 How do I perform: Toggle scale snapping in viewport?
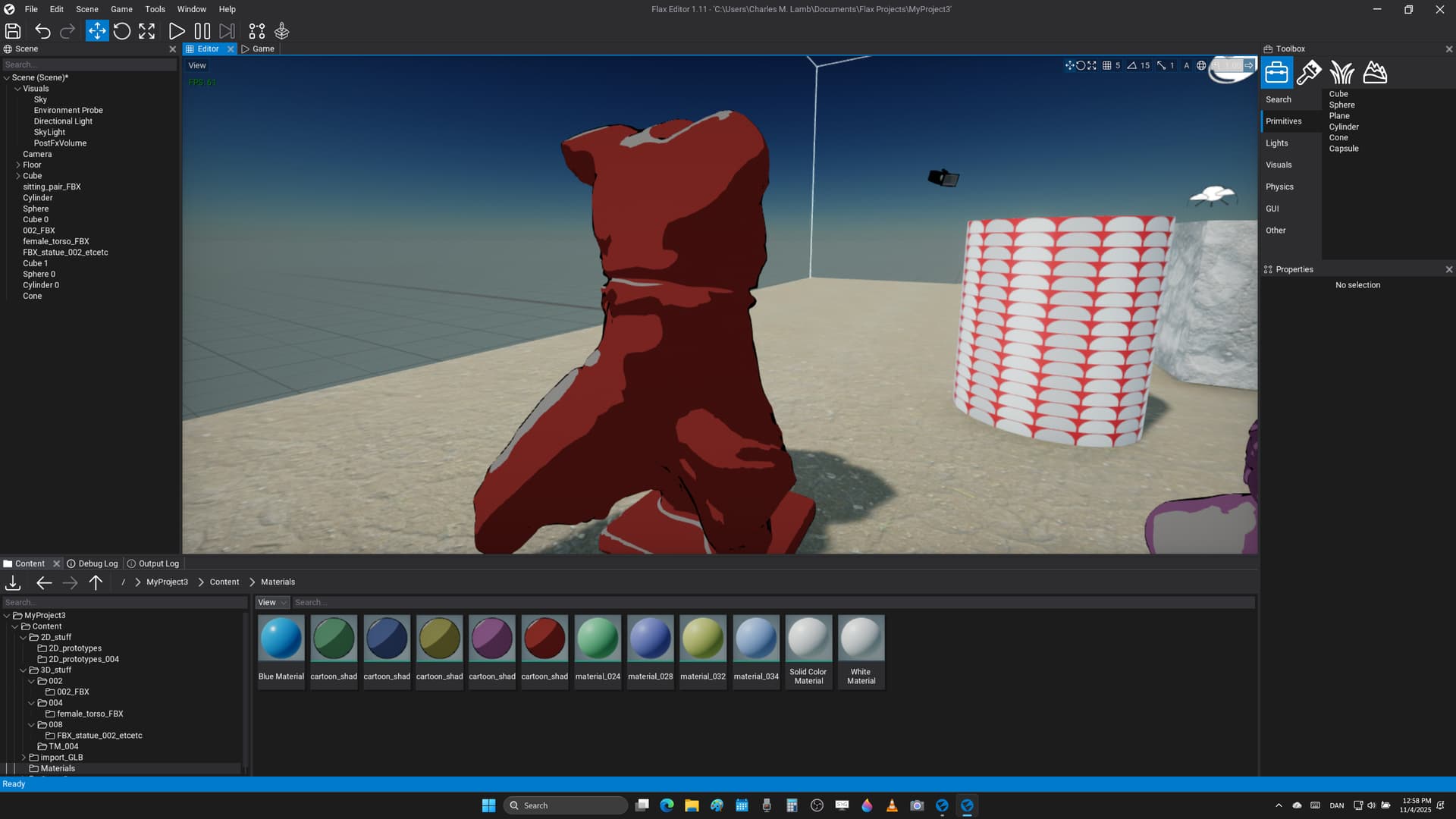tap(1162, 66)
